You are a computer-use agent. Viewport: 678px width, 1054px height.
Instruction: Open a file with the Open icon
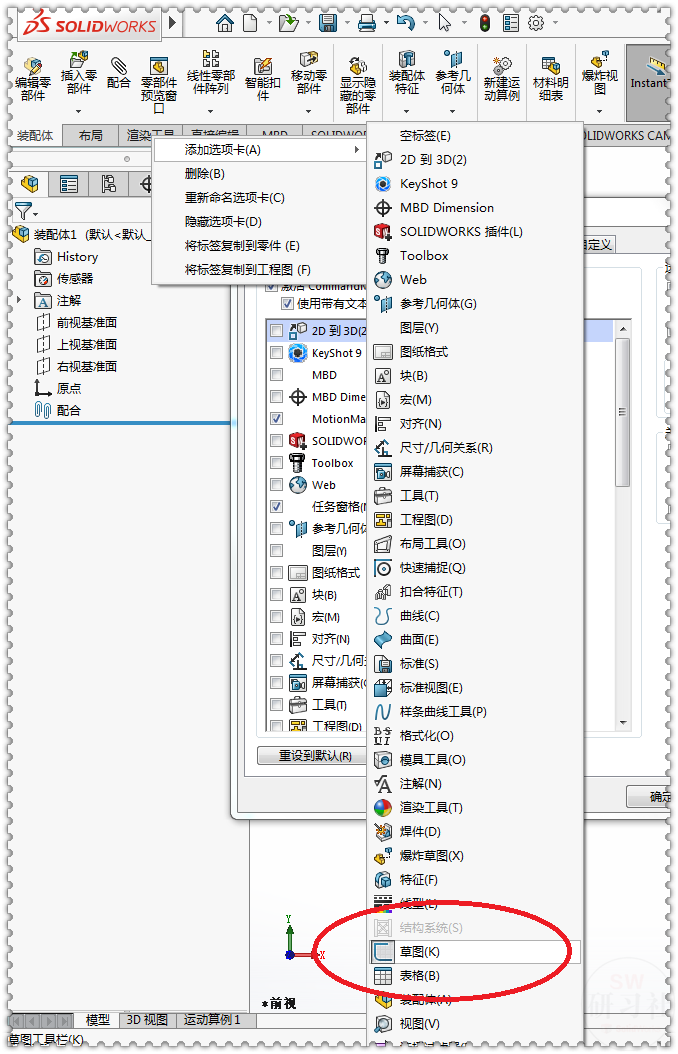(288, 24)
